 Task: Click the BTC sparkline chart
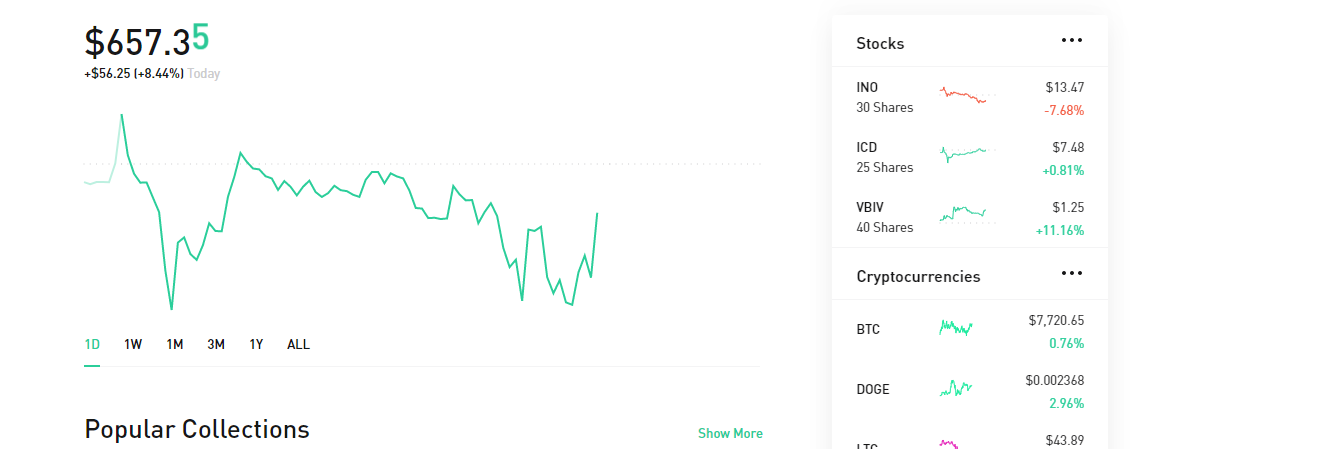pyautogui.click(x=956, y=327)
